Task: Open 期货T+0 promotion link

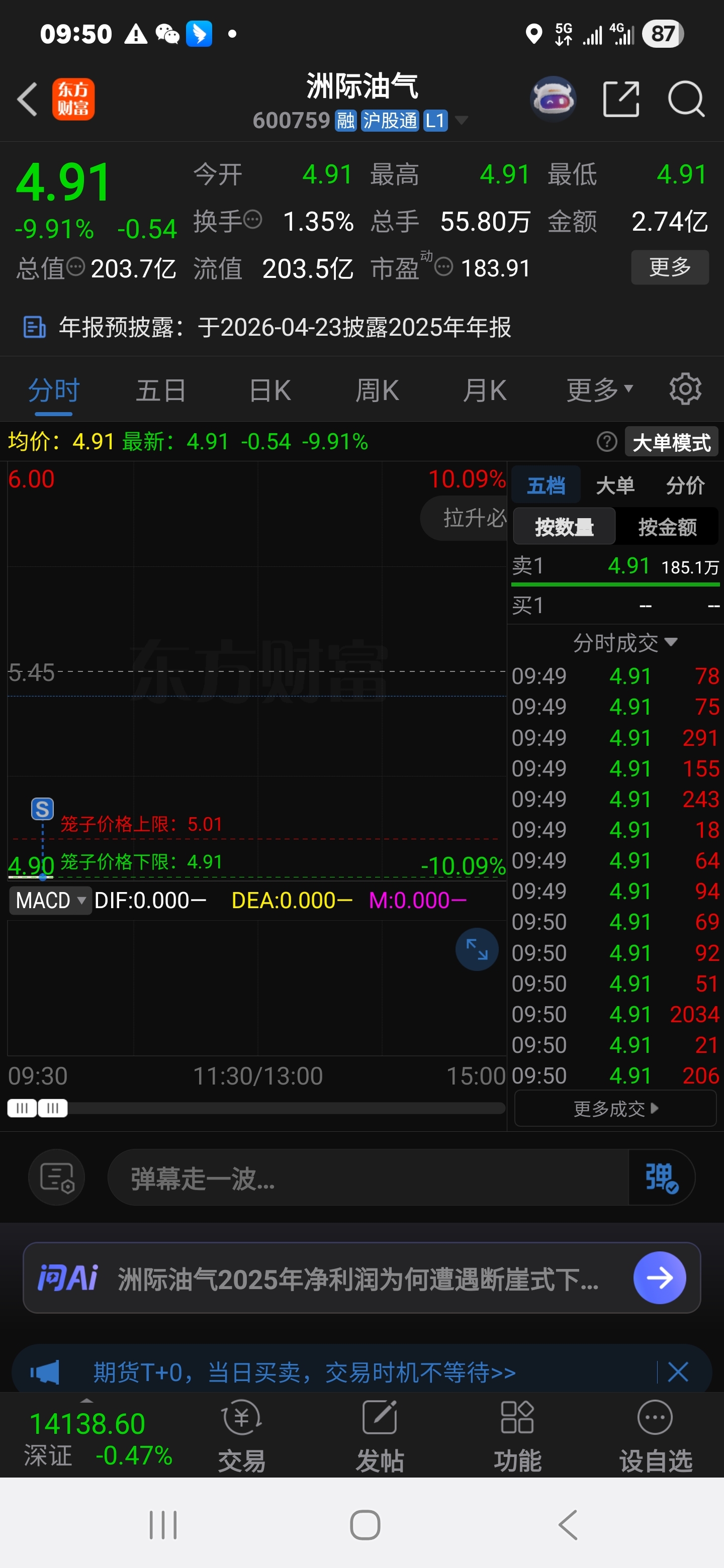Action: (x=305, y=1373)
